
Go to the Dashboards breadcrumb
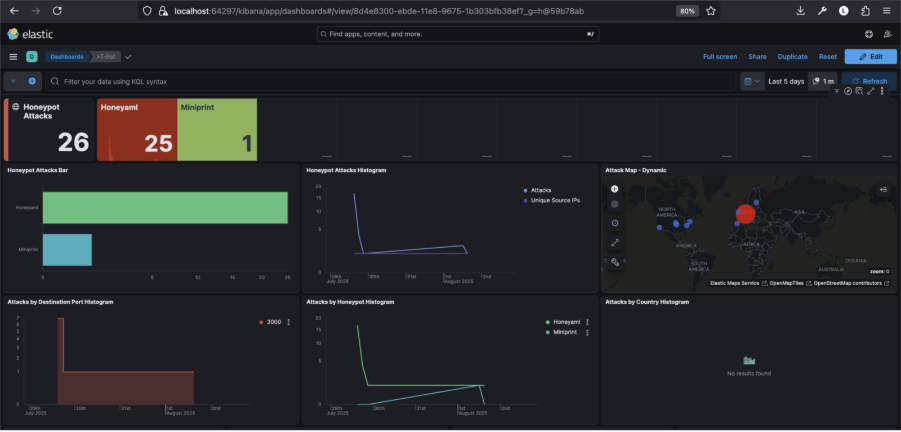(x=67, y=57)
